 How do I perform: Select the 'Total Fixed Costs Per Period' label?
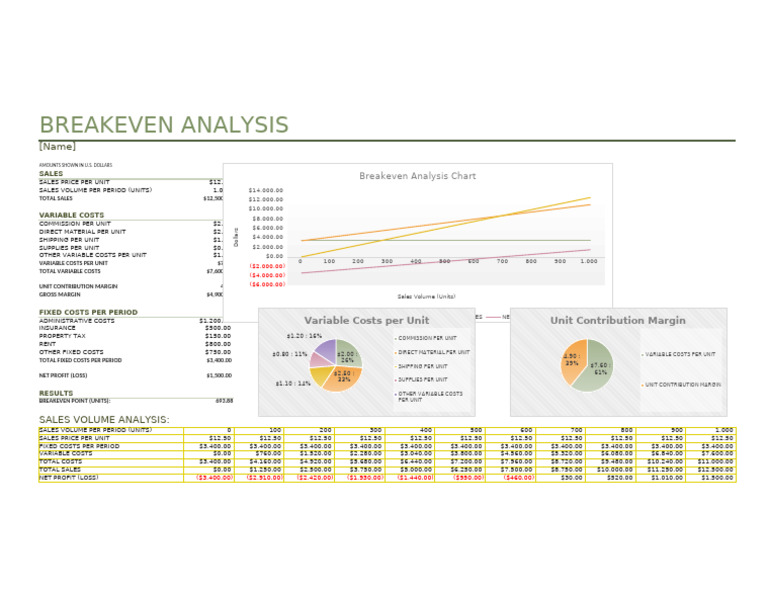pyautogui.click(x=80, y=360)
